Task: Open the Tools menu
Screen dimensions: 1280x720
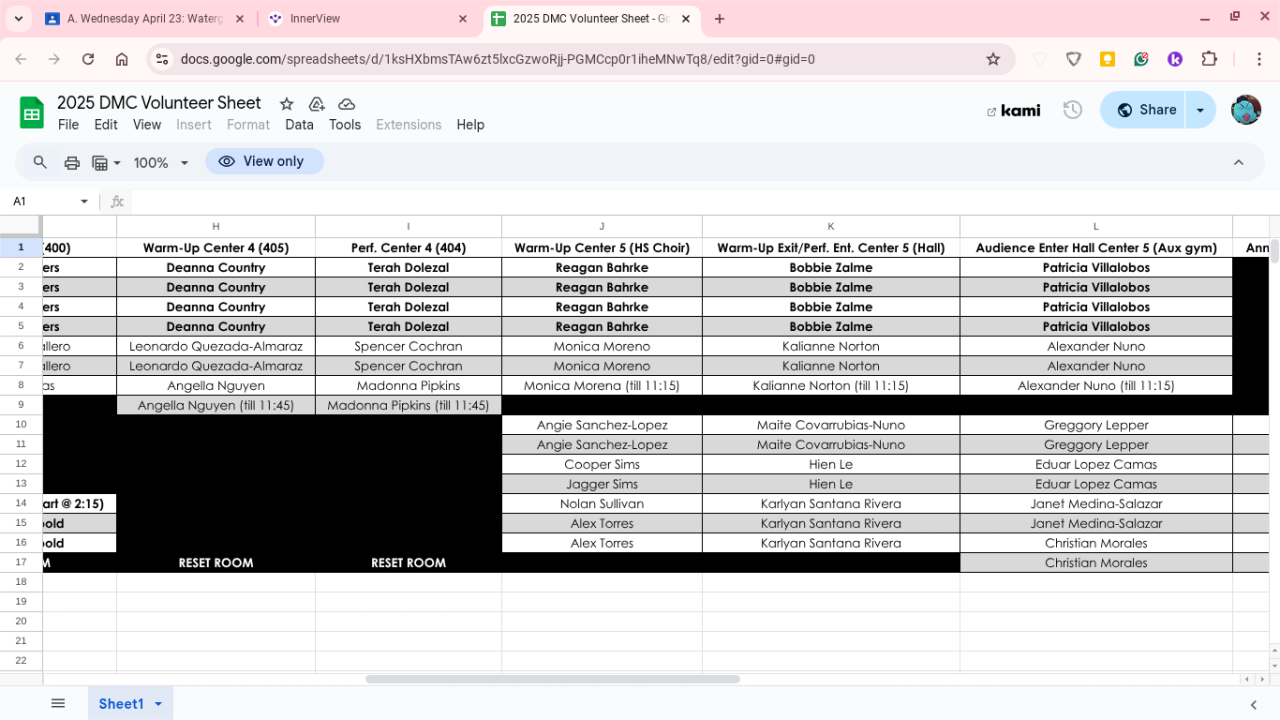Action: (345, 125)
